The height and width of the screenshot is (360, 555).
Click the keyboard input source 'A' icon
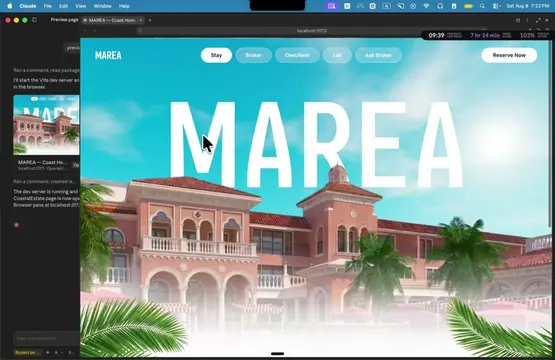point(386,6)
